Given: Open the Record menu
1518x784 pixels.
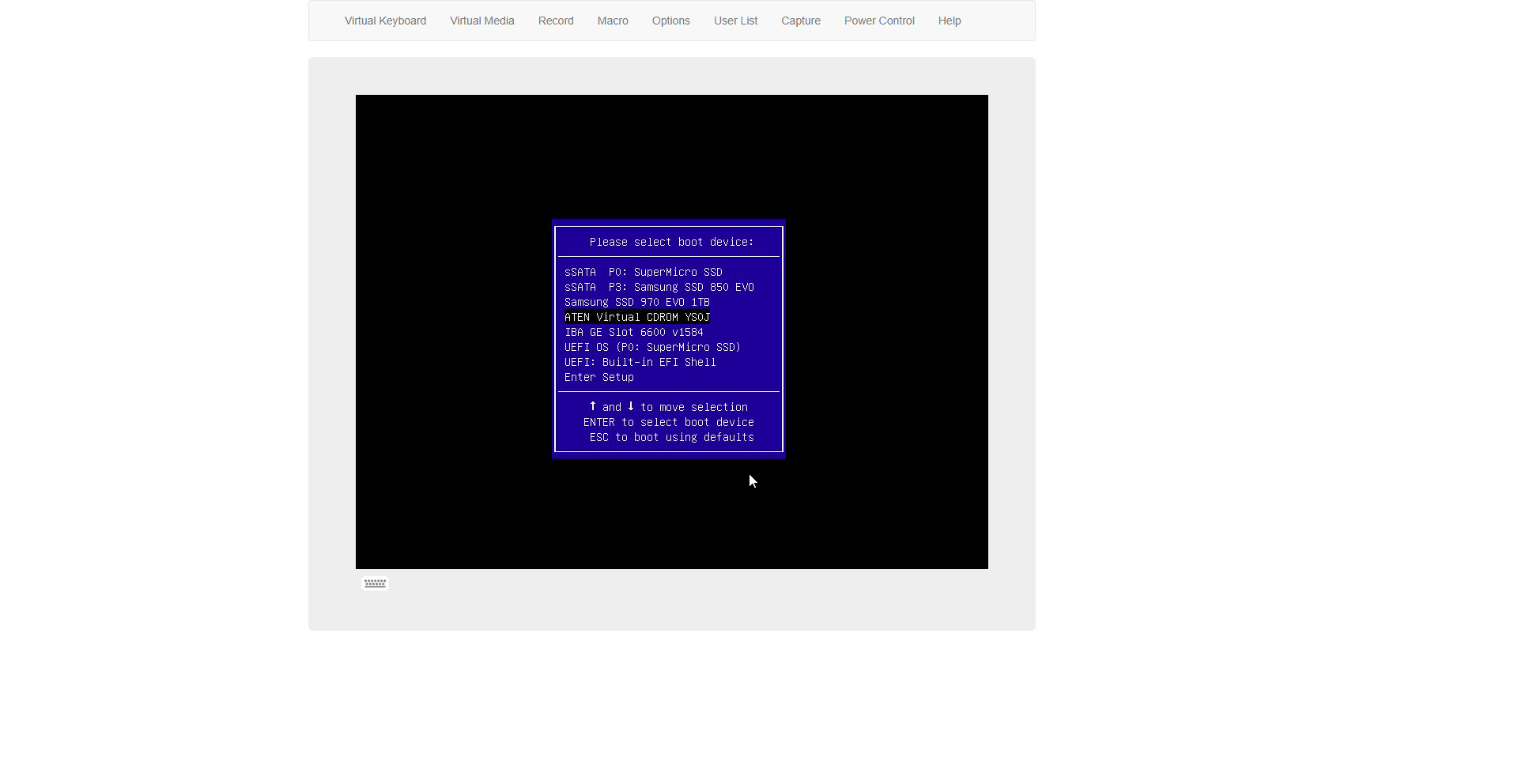Looking at the screenshot, I should pyautogui.click(x=556, y=21).
